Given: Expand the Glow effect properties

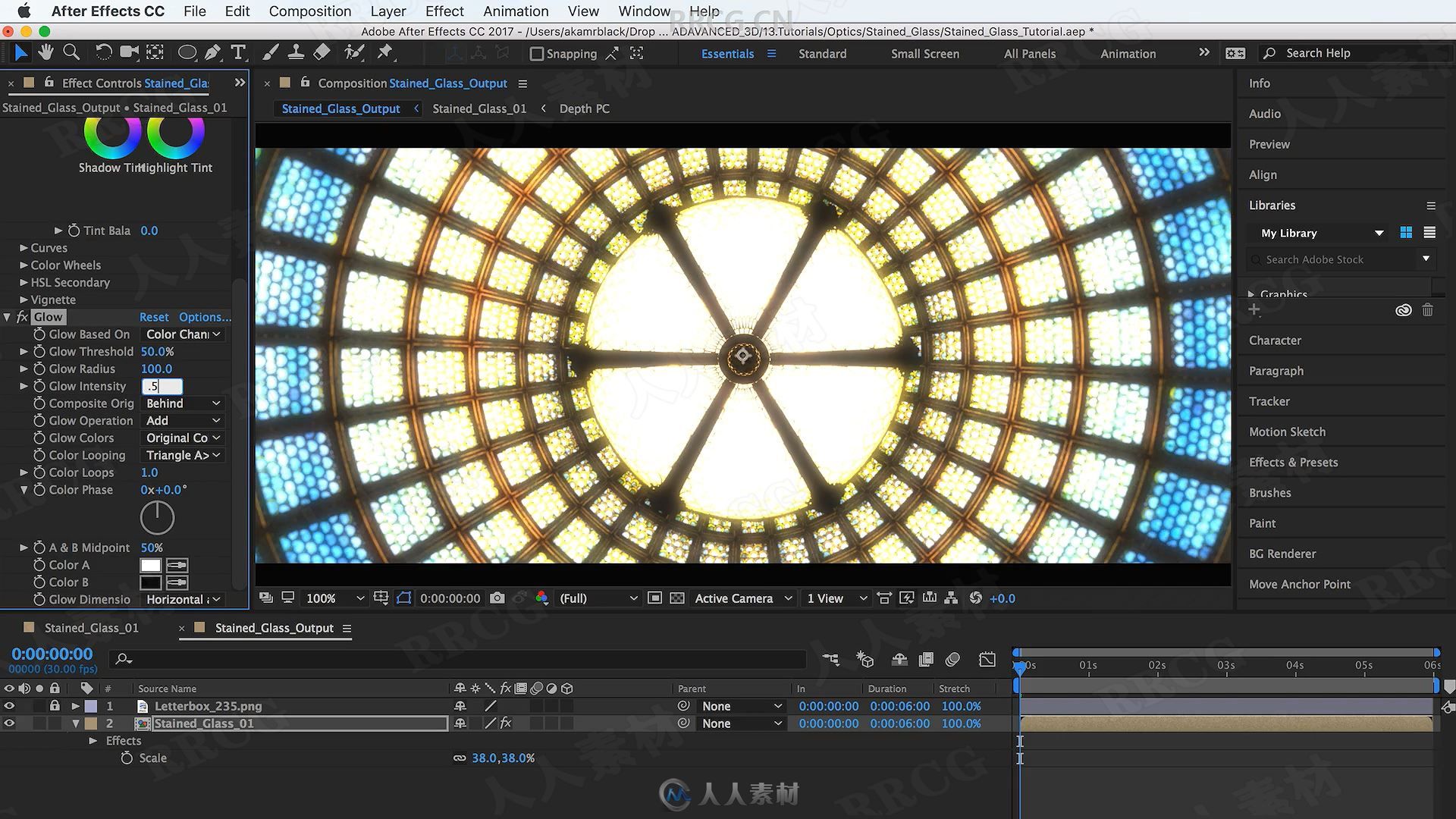Looking at the screenshot, I should (8, 316).
